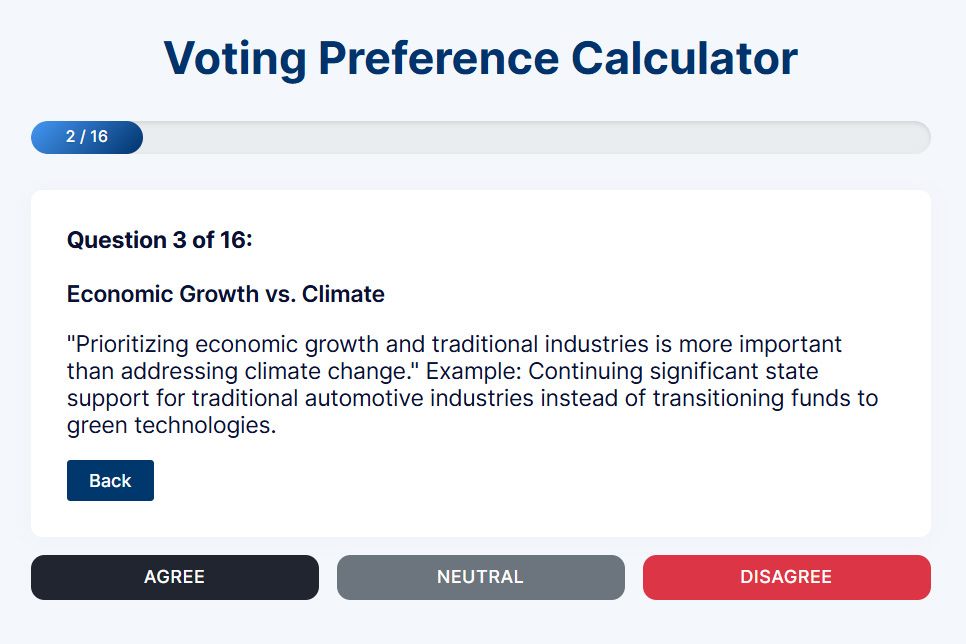Click the word "Calculator" in the page title

(x=684, y=59)
